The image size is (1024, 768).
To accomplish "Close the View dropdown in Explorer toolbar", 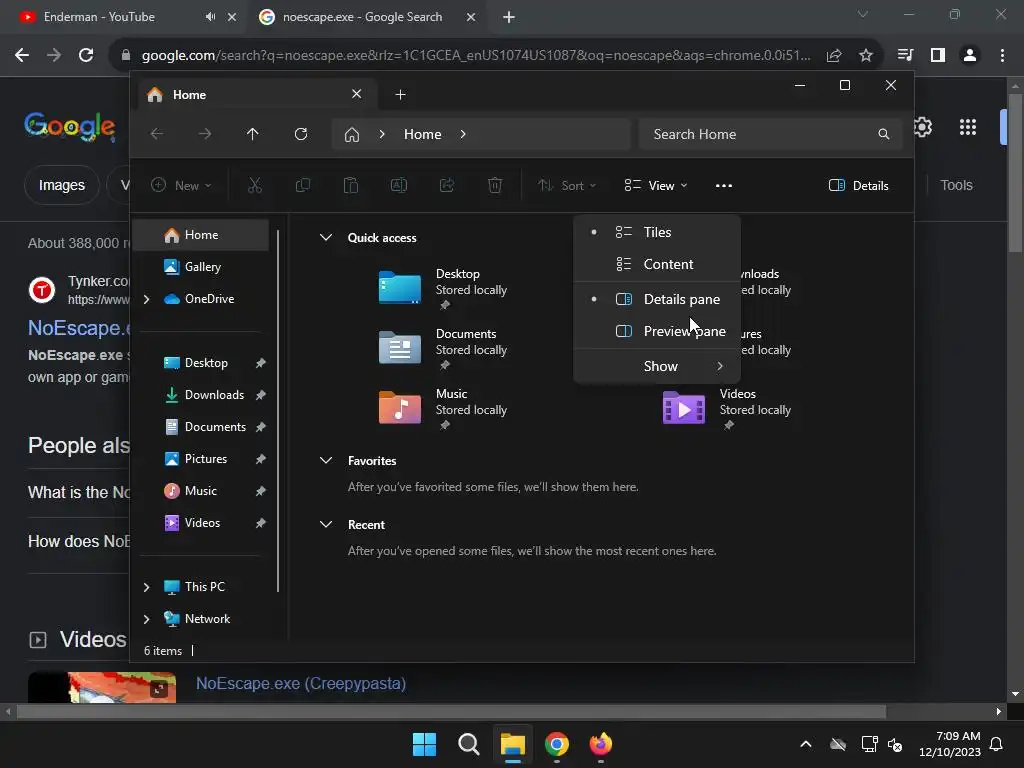I will tap(656, 185).
